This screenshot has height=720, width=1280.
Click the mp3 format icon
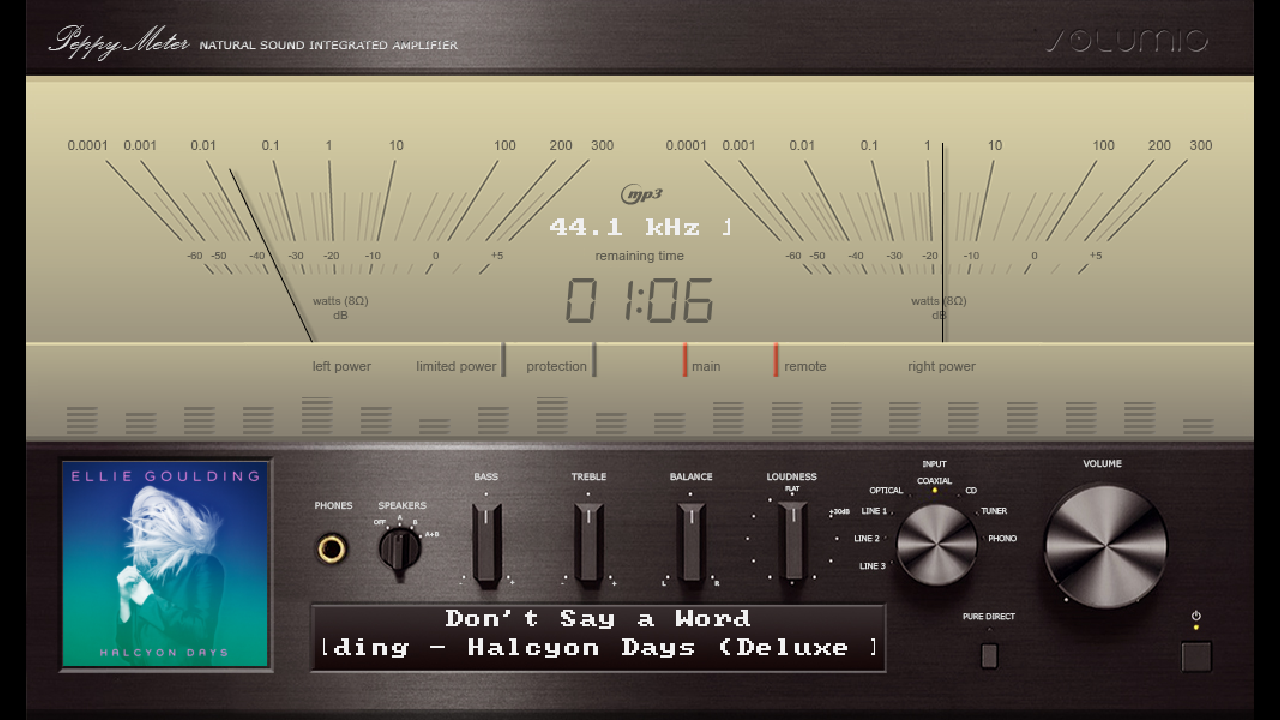642,194
